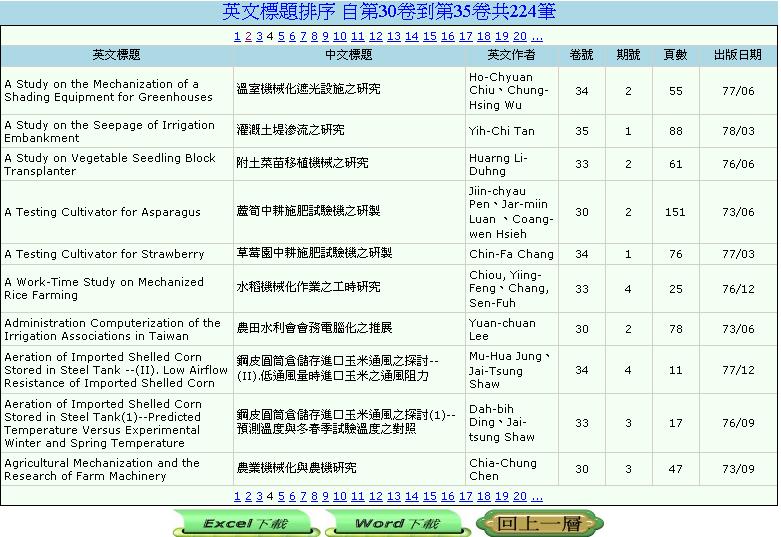Click the top pagination ellipsis for more pages
This screenshot has height=537, width=781.
537,36
